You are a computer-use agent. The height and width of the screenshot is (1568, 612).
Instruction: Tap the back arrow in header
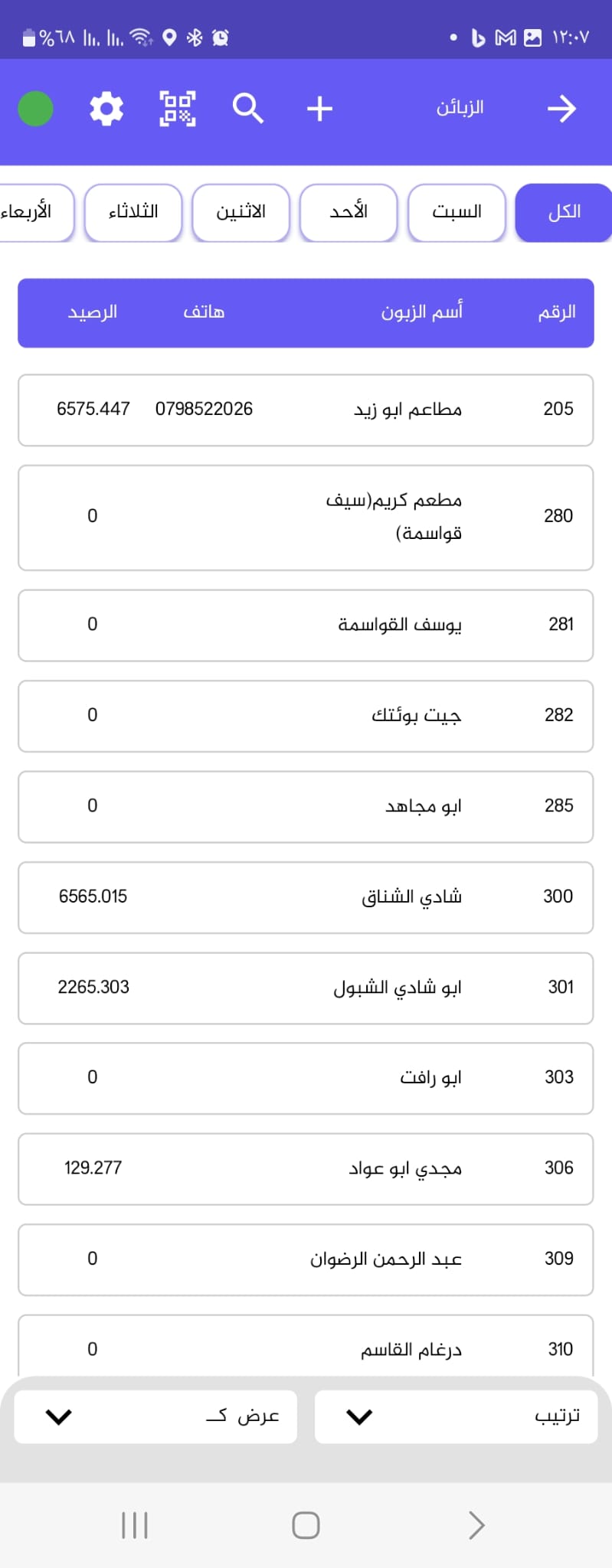click(x=561, y=109)
